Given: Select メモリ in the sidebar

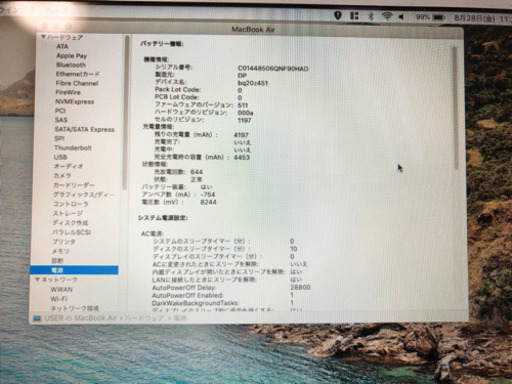Looking at the screenshot, I should pyautogui.click(x=60, y=251).
